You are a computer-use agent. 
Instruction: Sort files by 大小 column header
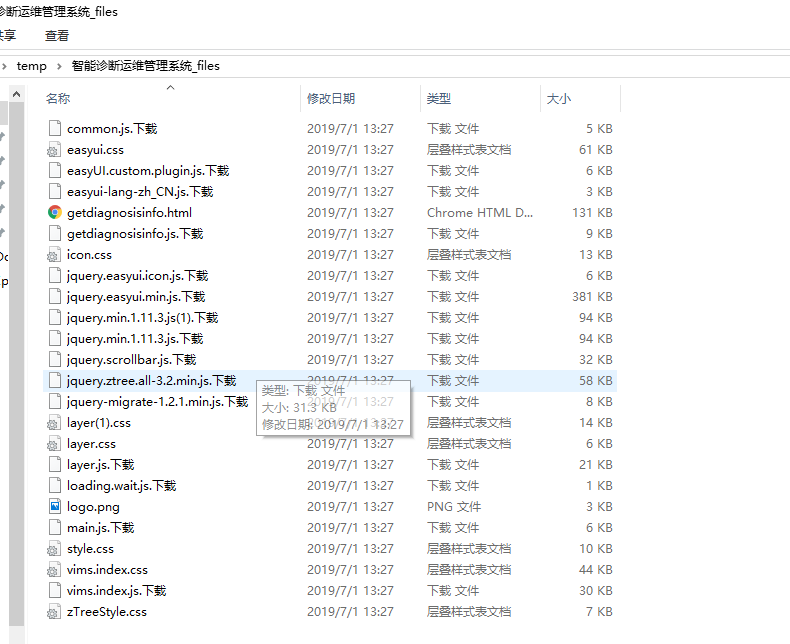tap(558, 99)
